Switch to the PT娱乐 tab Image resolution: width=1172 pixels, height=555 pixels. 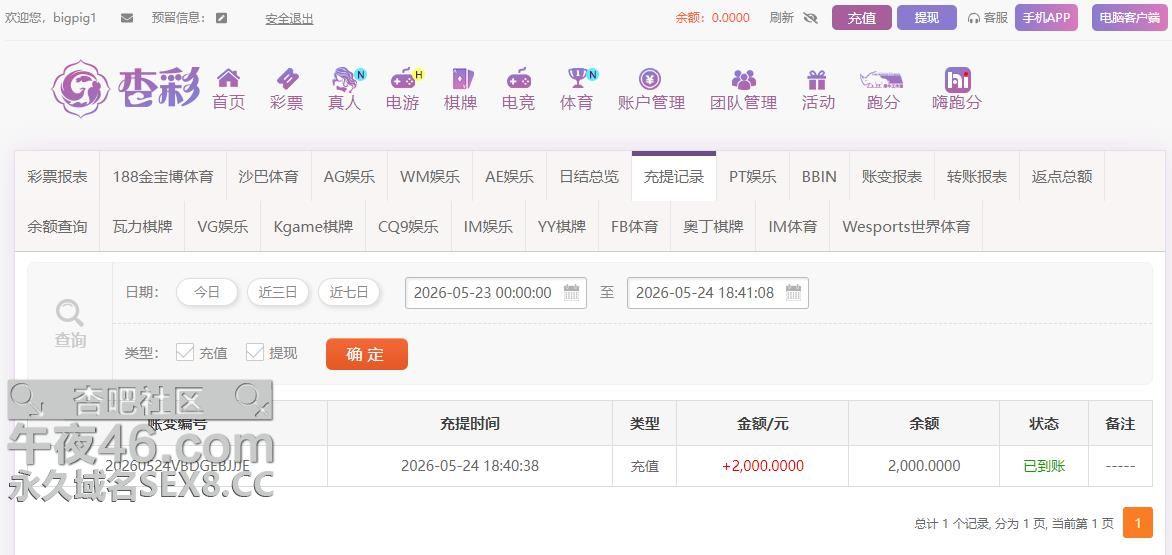coord(753,177)
